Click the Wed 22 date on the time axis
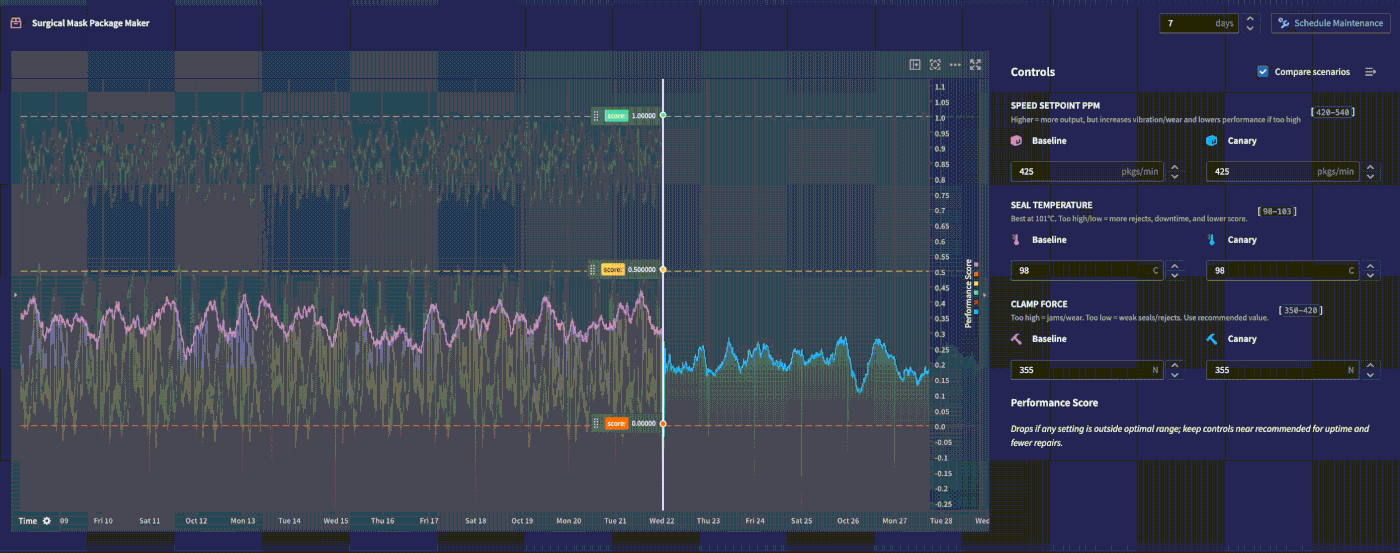Viewport: 1400px width, 553px height. click(x=661, y=521)
